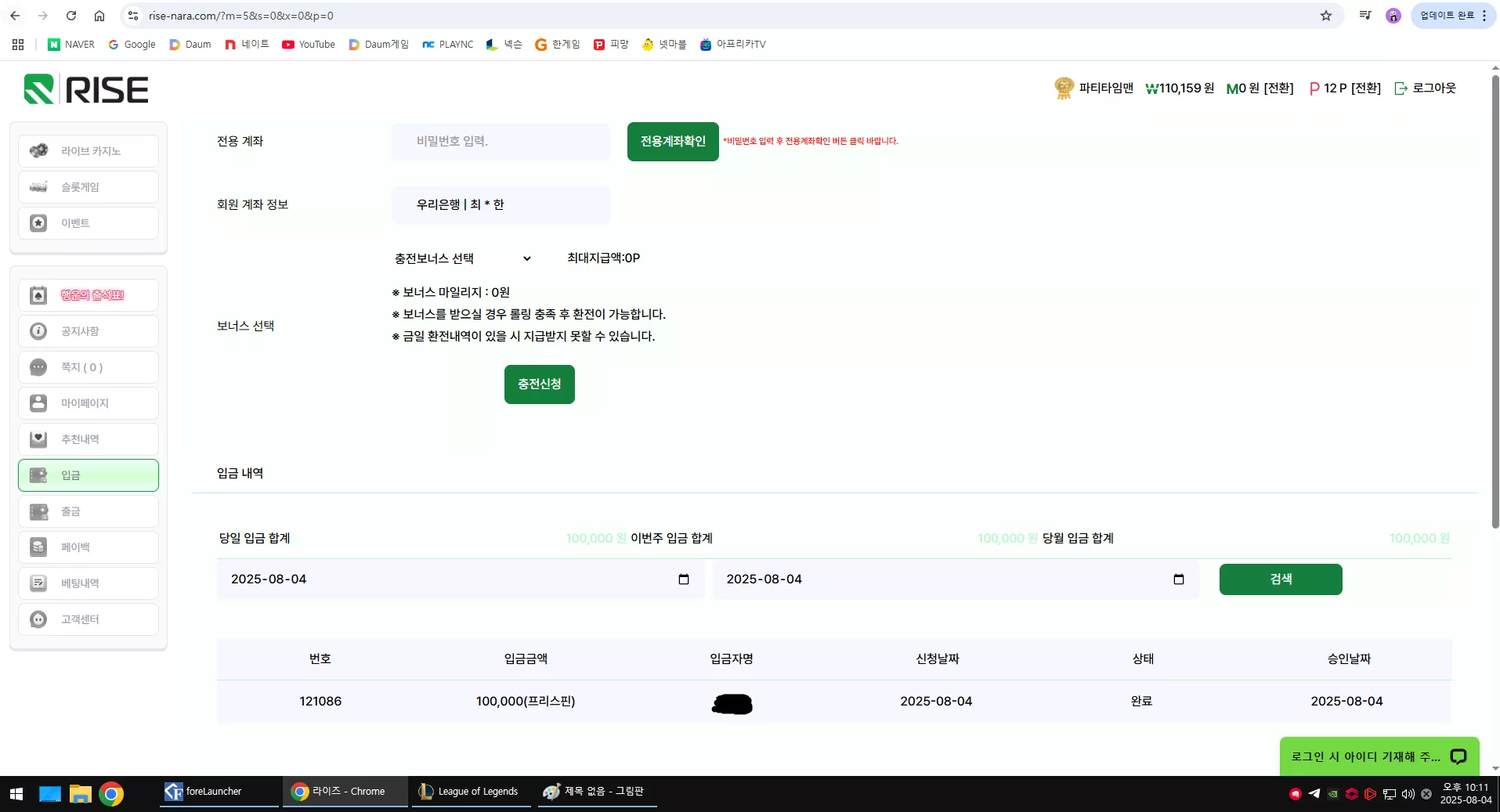Click the password input field

(x=501, y=142)
